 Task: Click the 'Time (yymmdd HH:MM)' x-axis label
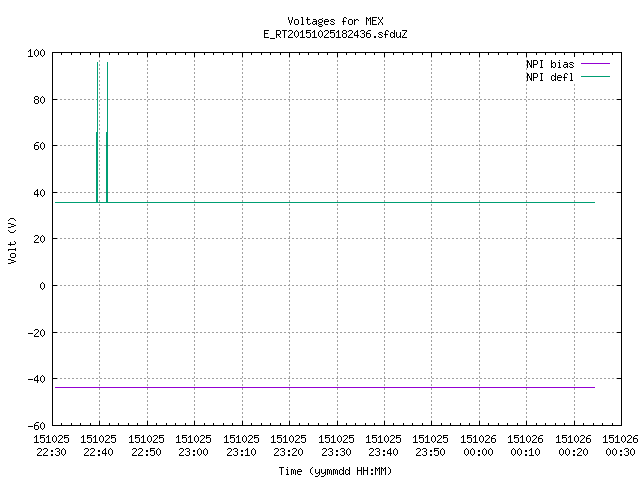point(335,471)
